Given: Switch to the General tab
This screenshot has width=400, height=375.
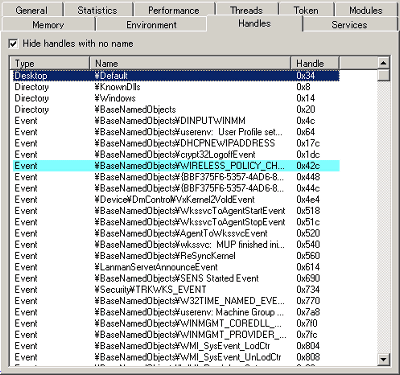Looking at the screenshot, I should [32, 10].
